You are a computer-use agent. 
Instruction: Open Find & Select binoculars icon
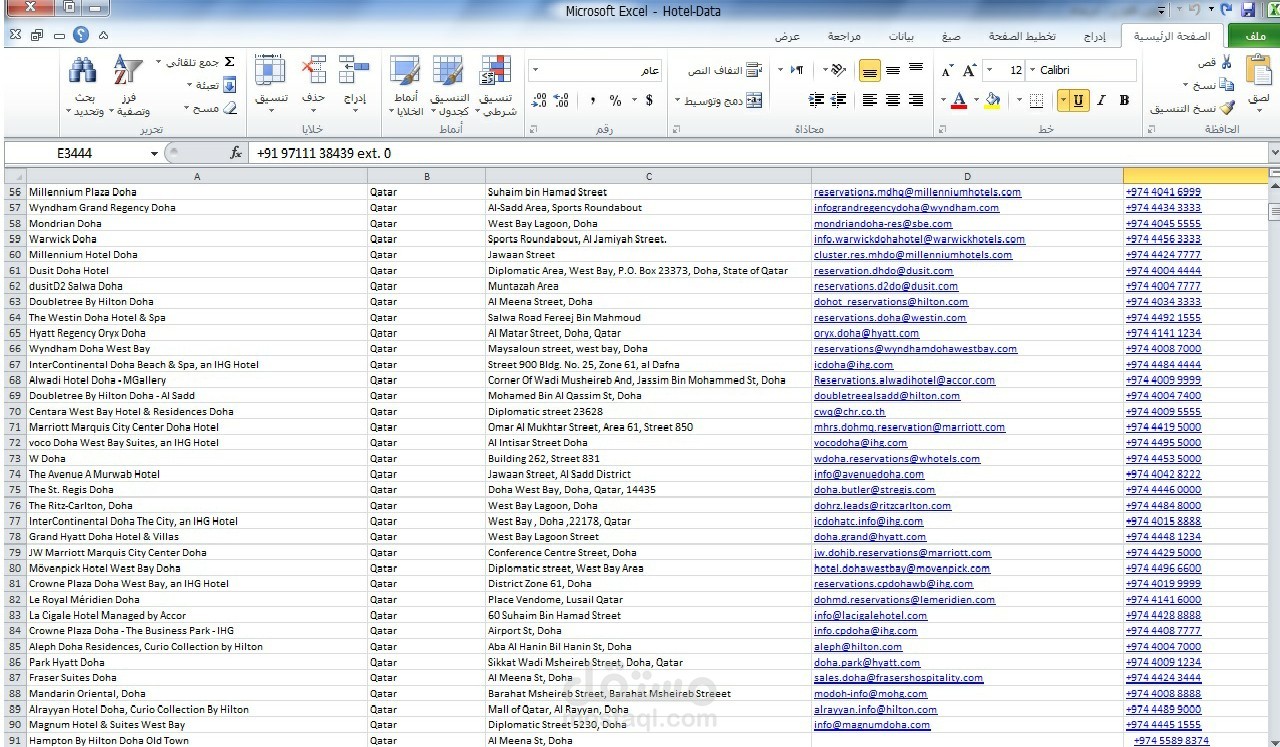click(82, 70)
